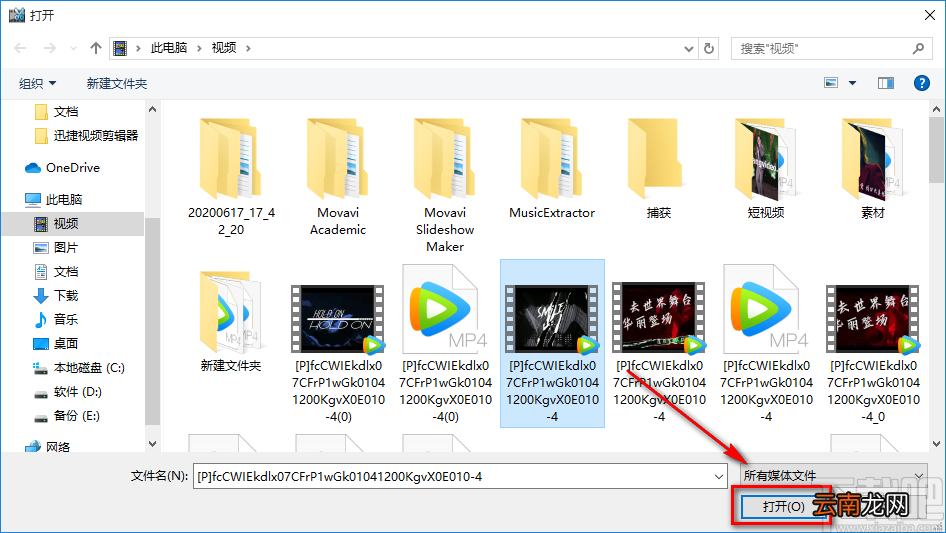Close the 打开 dialog window
The height and width of the screenshot is (533, 946).
(930, 15)
